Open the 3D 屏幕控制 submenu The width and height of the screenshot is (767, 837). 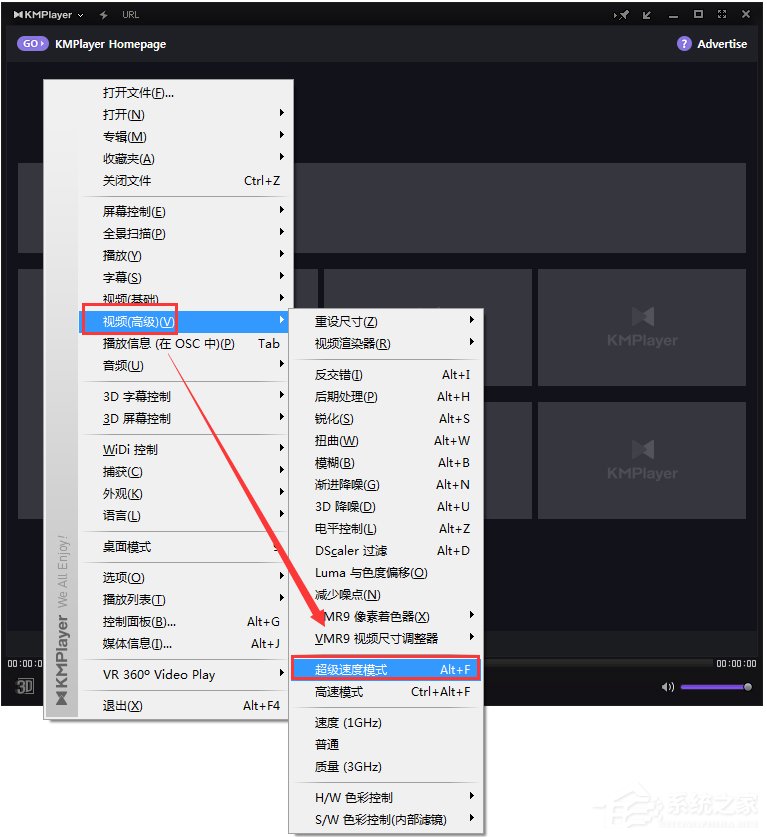tap(184, 418)
